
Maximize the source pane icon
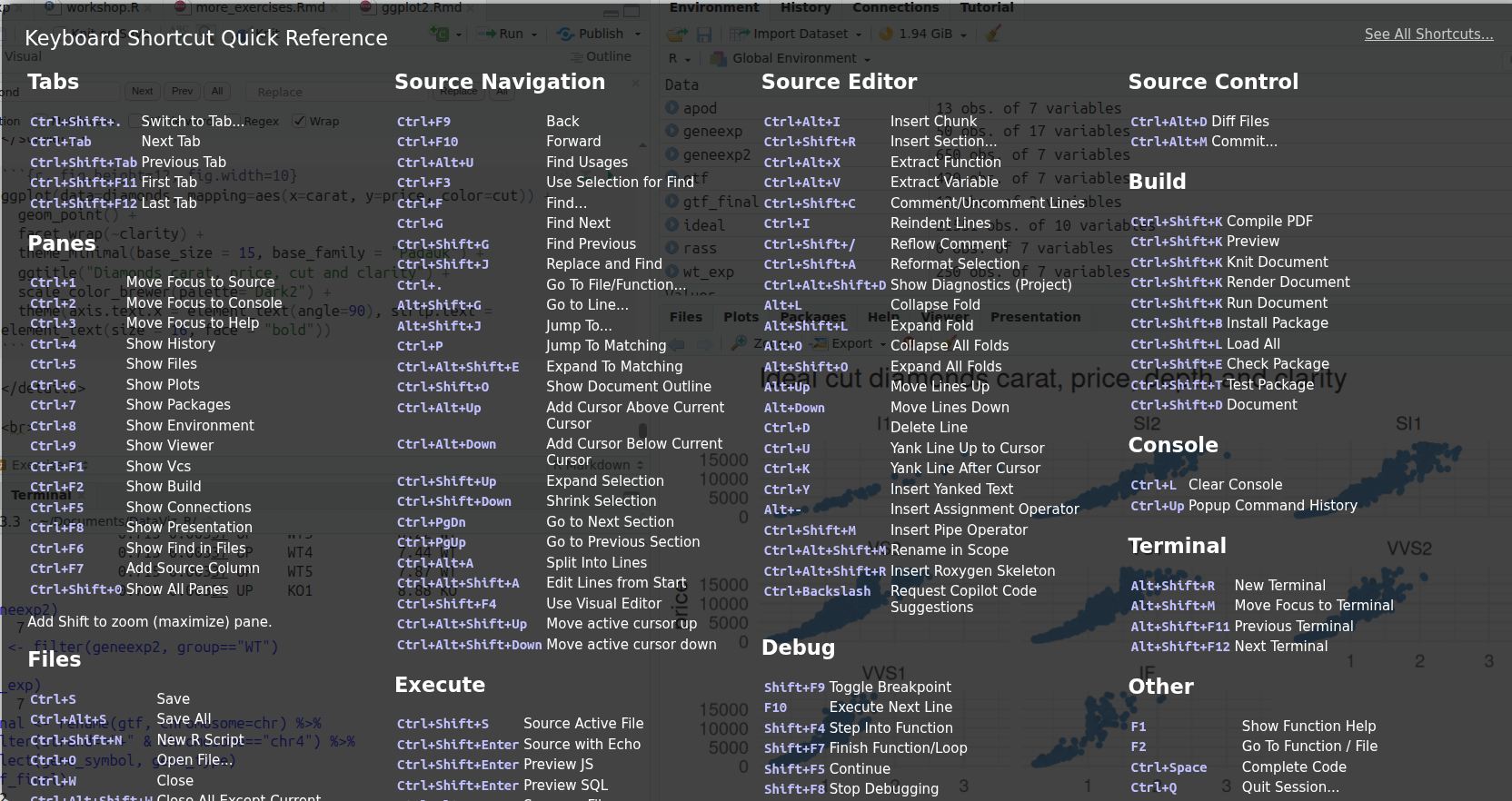pyautogui.click(x=632, y=12)
